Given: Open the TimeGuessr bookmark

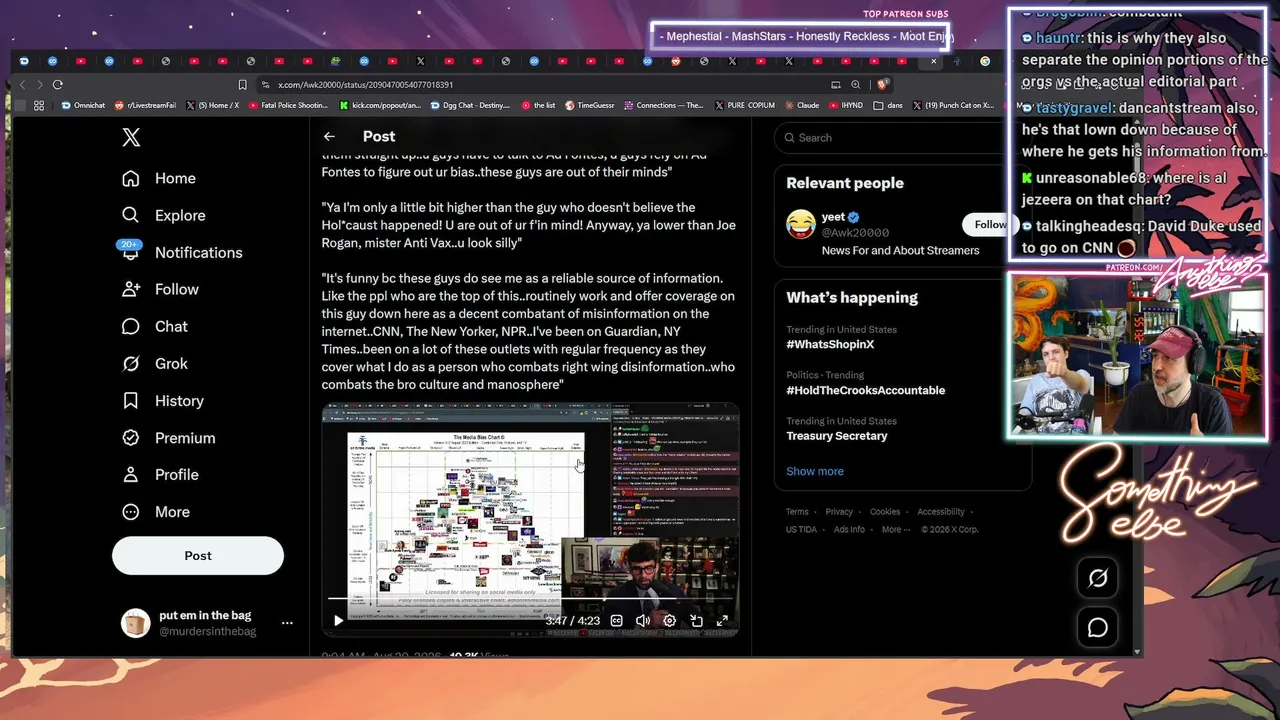Looking at the screenshot, I should tap(590, 105).
